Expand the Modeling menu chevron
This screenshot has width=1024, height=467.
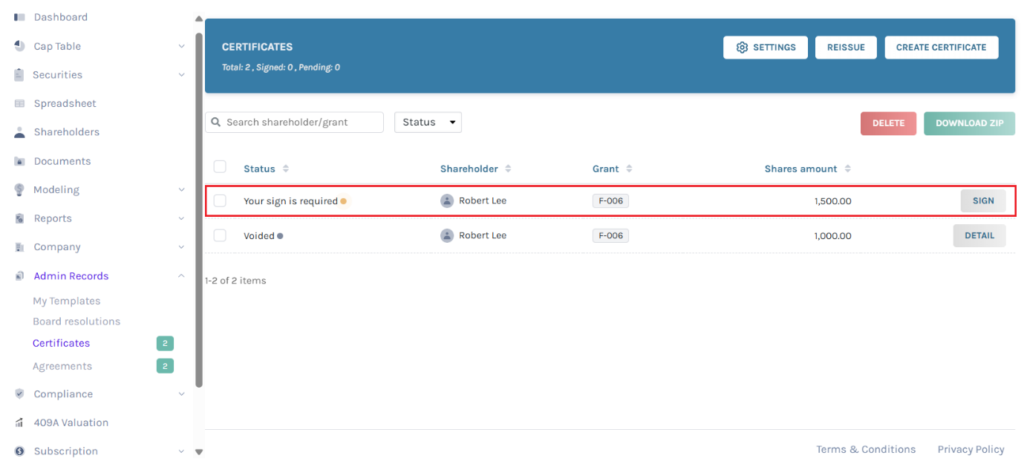click(x=182, y=189)
